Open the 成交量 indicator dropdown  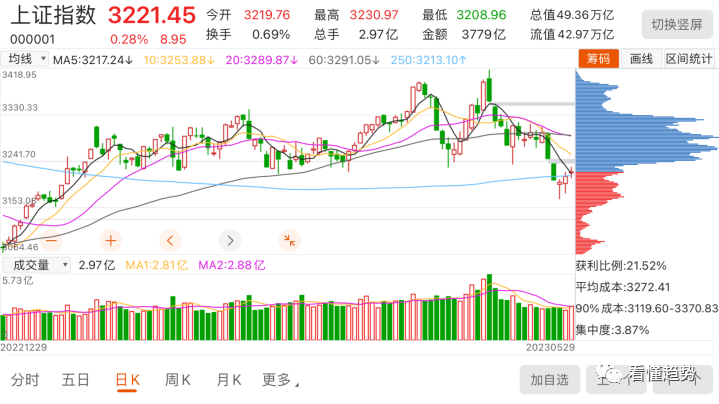(37, 264)
